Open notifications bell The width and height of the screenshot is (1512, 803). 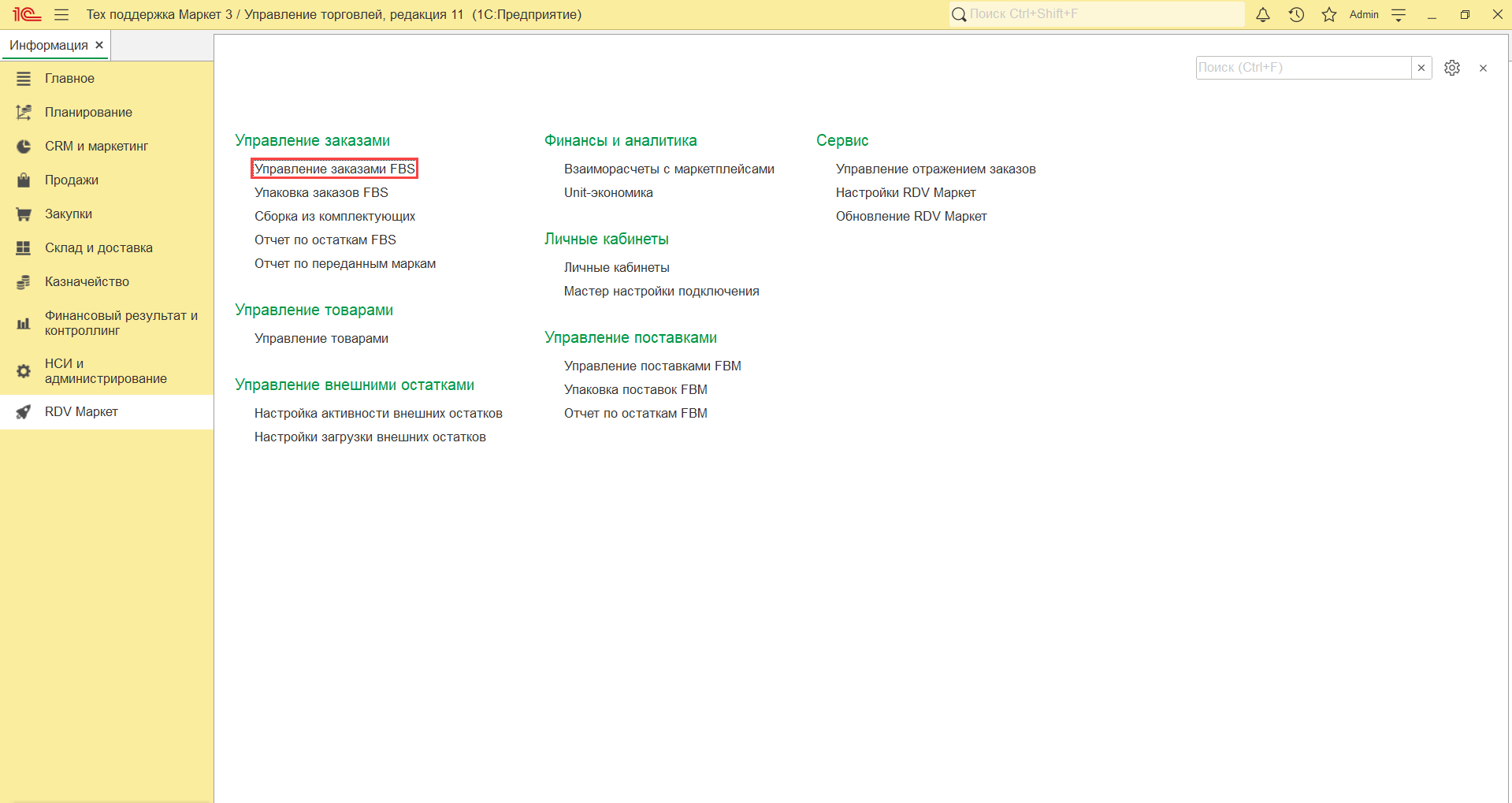click(x=1263, y=14)
